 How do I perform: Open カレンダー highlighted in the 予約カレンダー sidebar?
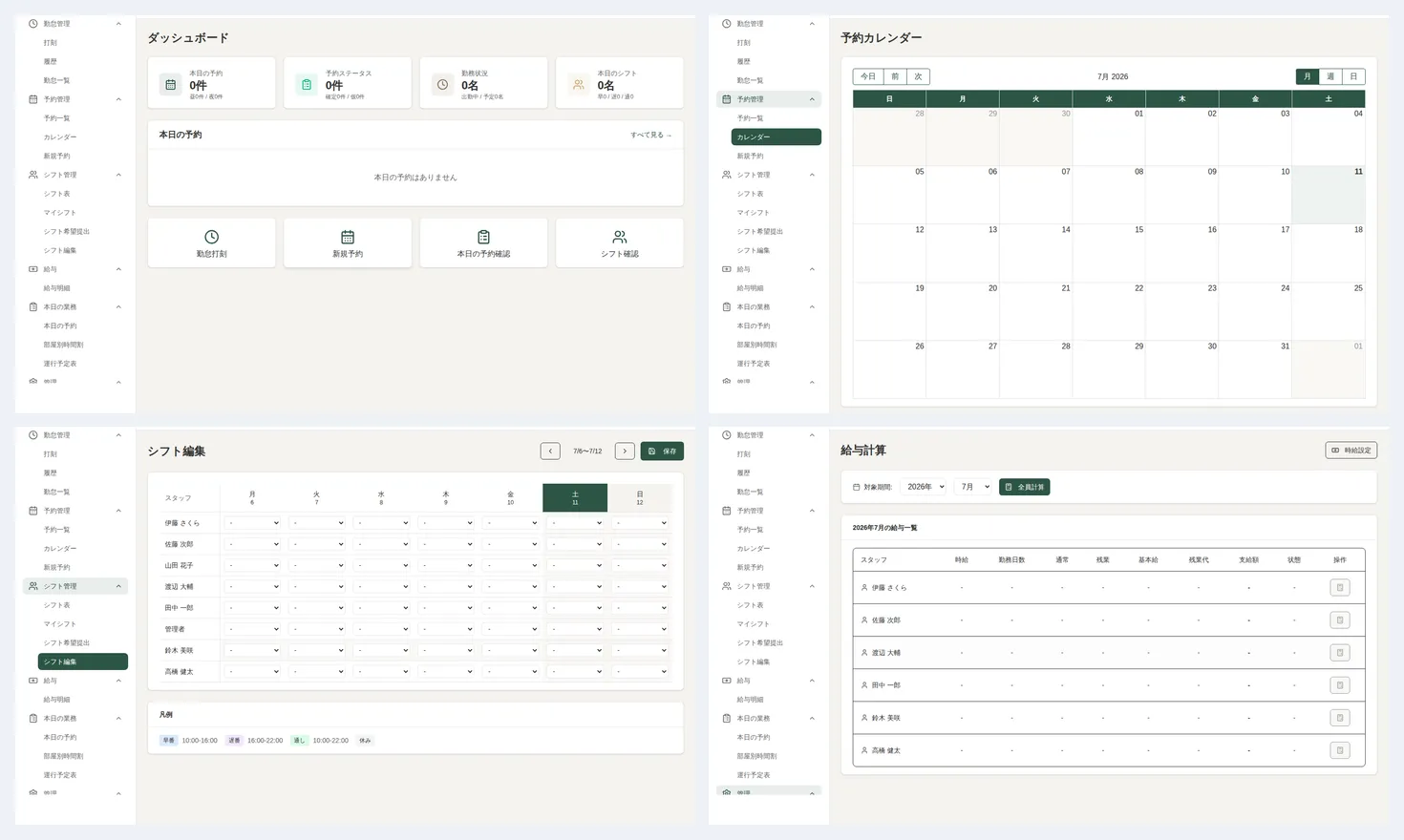pos(776,137)
